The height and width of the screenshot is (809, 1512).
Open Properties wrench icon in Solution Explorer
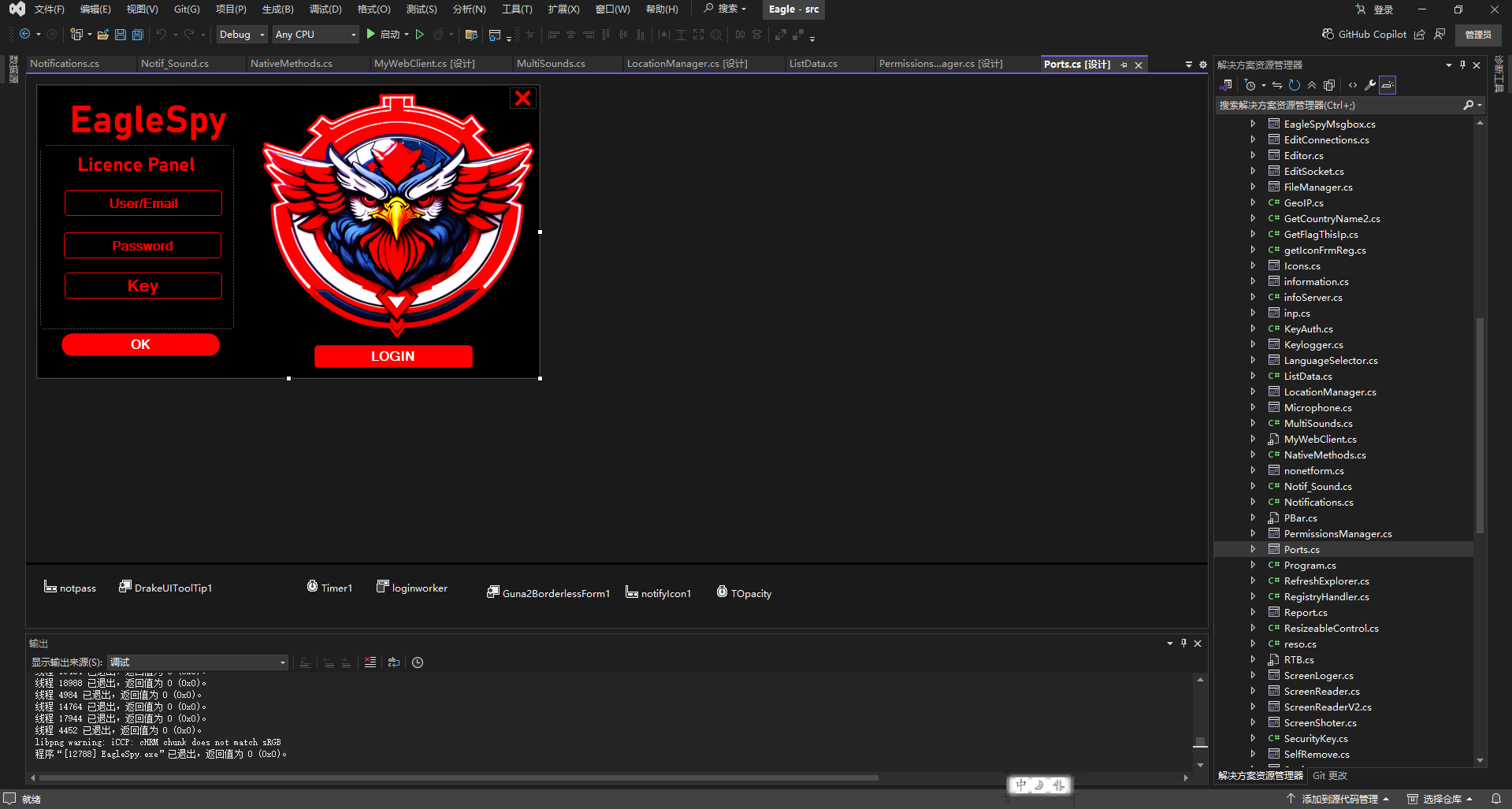(x=1370, y=85)
